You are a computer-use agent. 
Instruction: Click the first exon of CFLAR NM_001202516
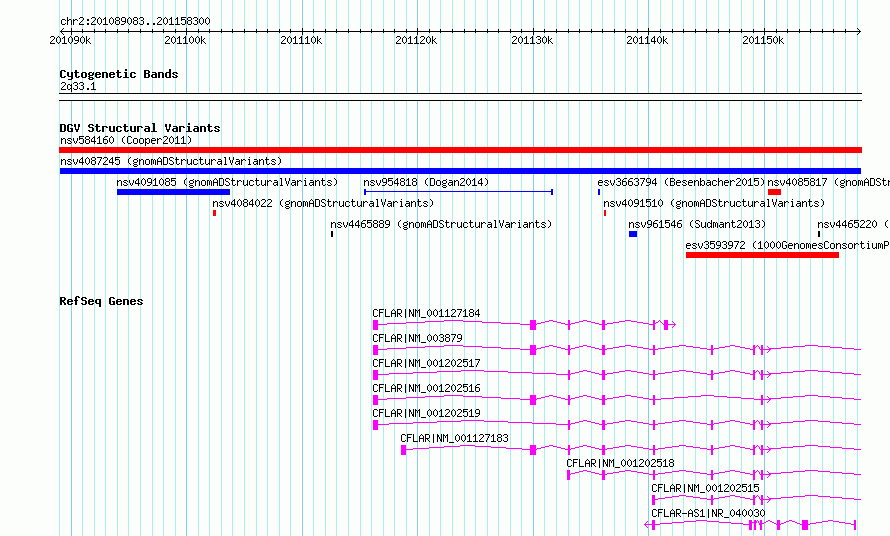[375, 400]
